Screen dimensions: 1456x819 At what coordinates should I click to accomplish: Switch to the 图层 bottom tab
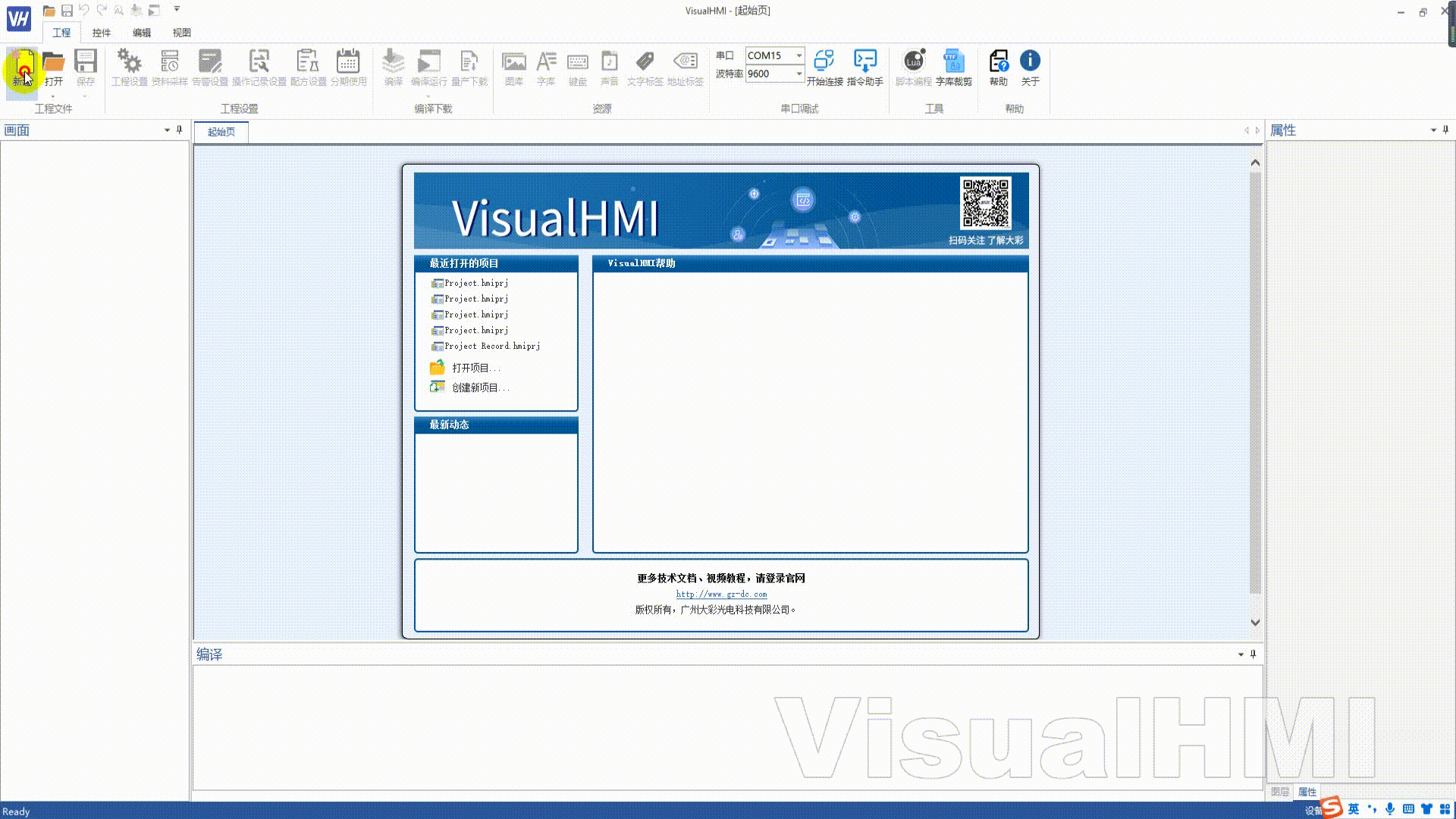1280,792
